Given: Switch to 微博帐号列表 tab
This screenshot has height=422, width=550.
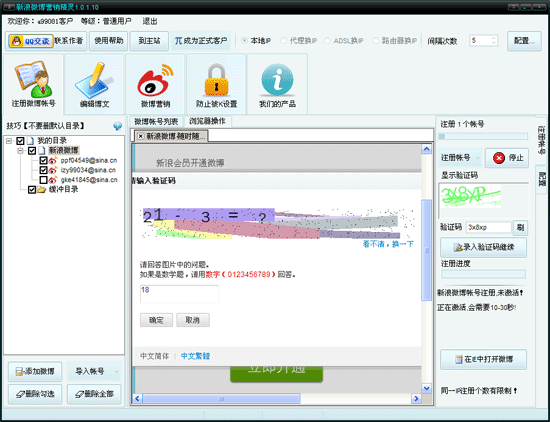Looking at the screenshot, I should coord(156,122).
